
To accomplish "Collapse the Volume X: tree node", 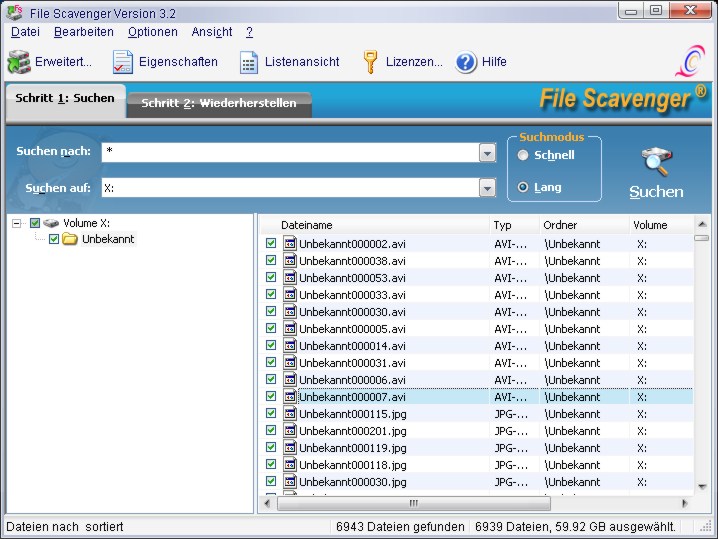I will pyautogui.click(x=17, y=223).
